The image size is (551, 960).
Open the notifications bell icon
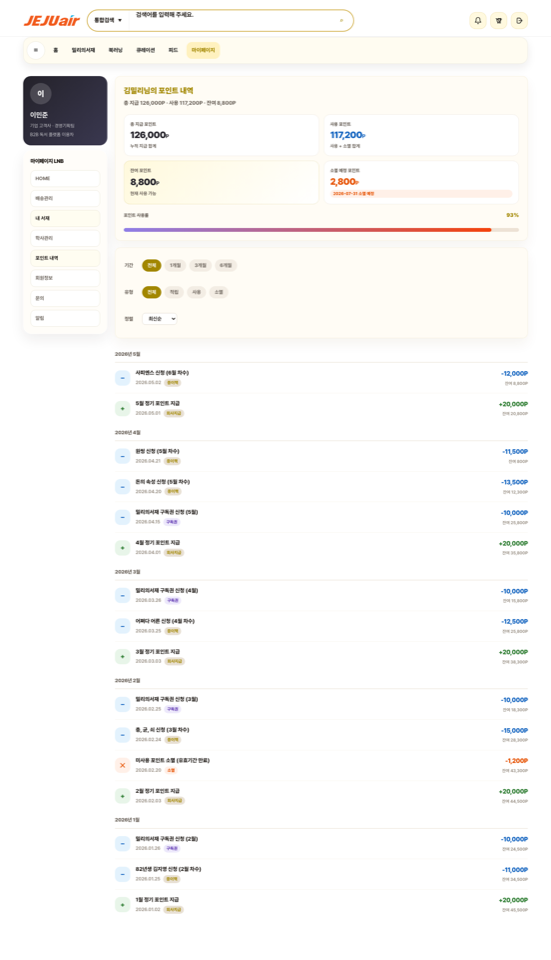pos(478,20)
